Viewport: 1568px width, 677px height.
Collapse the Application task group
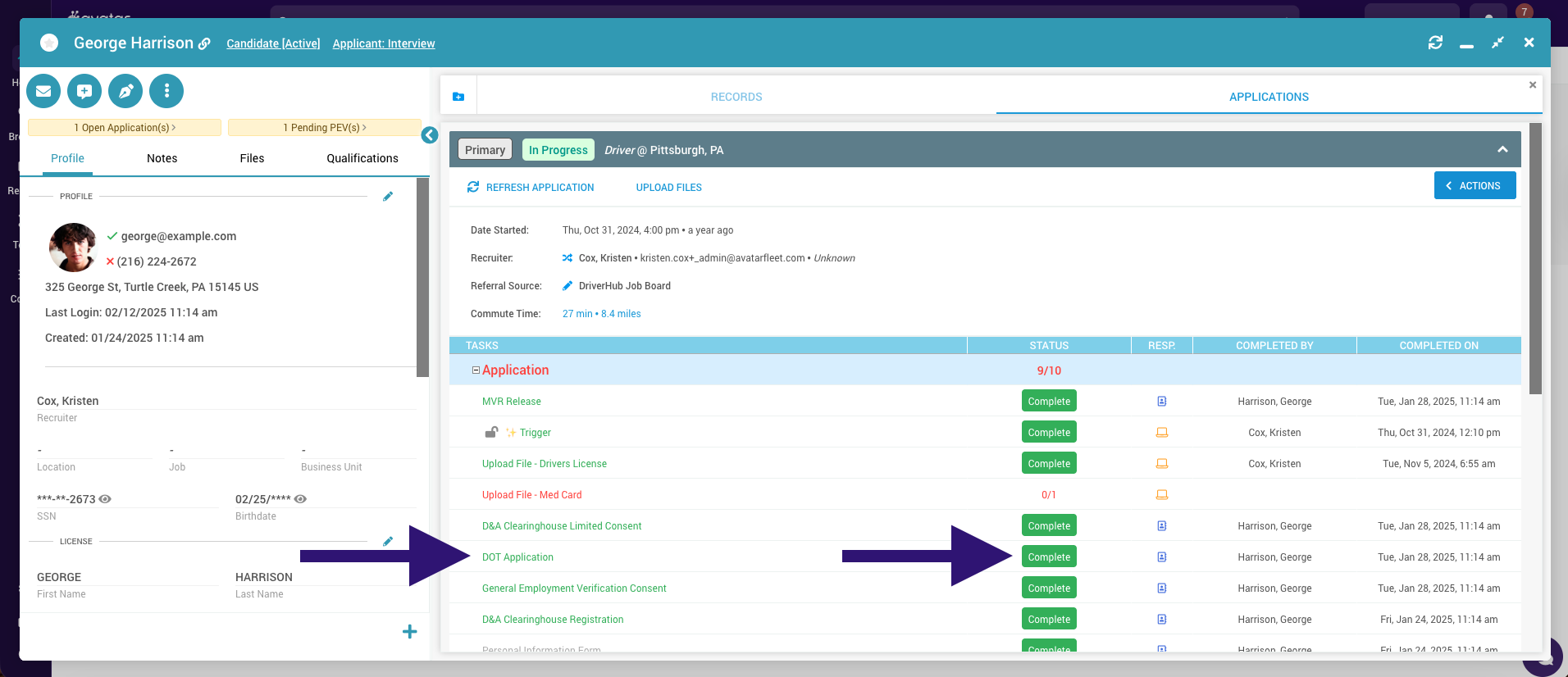(476, 370)
